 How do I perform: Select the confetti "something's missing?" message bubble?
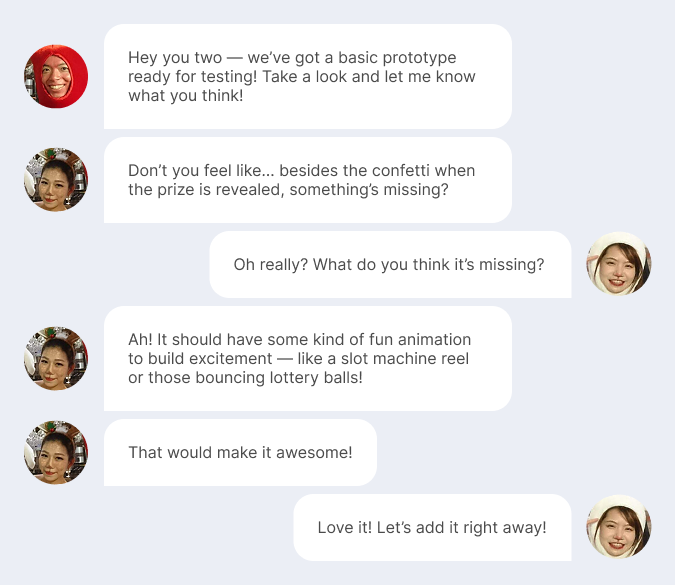307,180
